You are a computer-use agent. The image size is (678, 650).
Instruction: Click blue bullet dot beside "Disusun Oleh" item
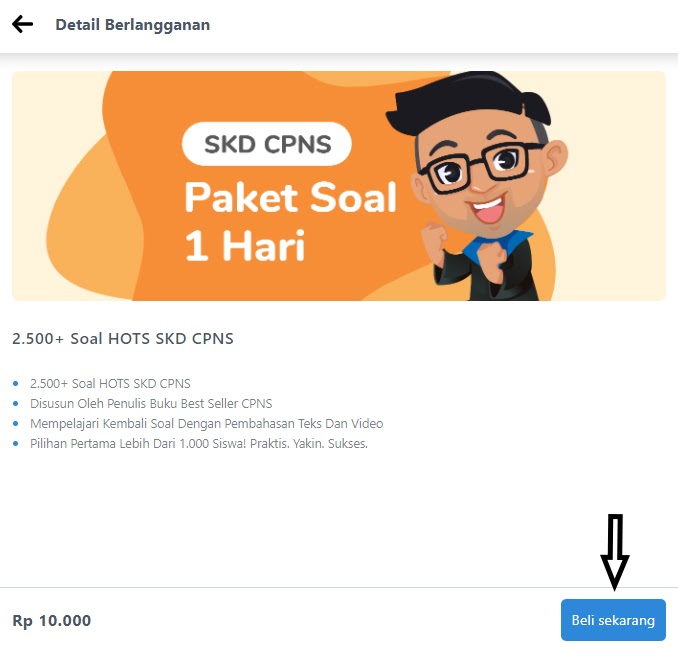pos(16,403)
